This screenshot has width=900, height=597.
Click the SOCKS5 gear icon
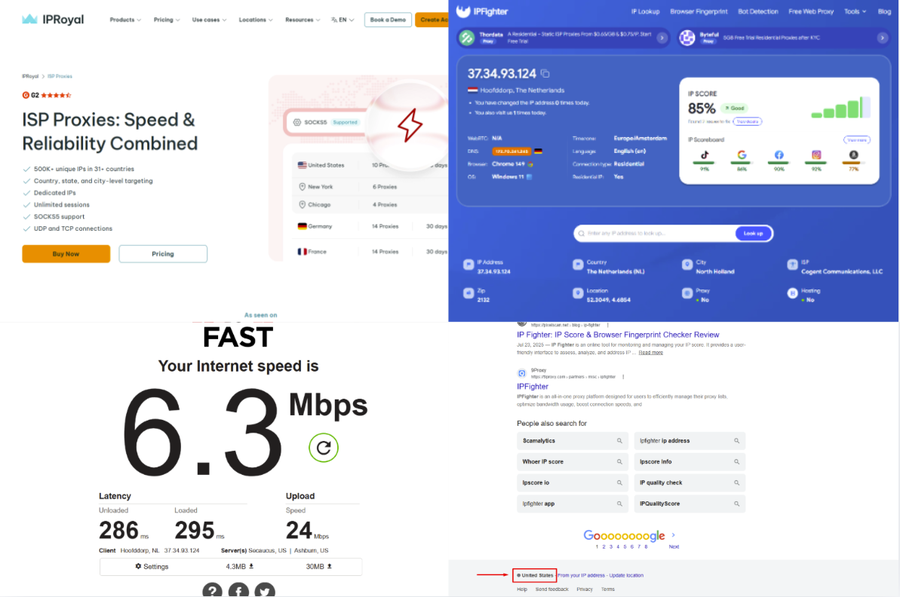point(297,122)
